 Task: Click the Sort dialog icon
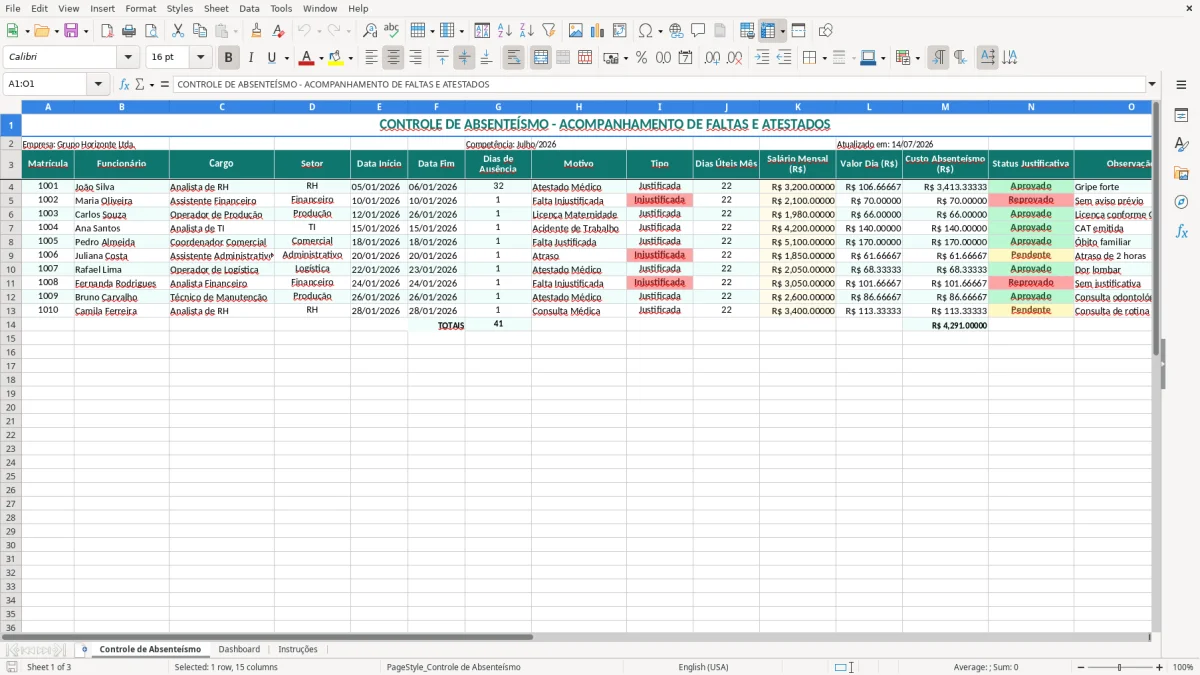click(482, 31)
